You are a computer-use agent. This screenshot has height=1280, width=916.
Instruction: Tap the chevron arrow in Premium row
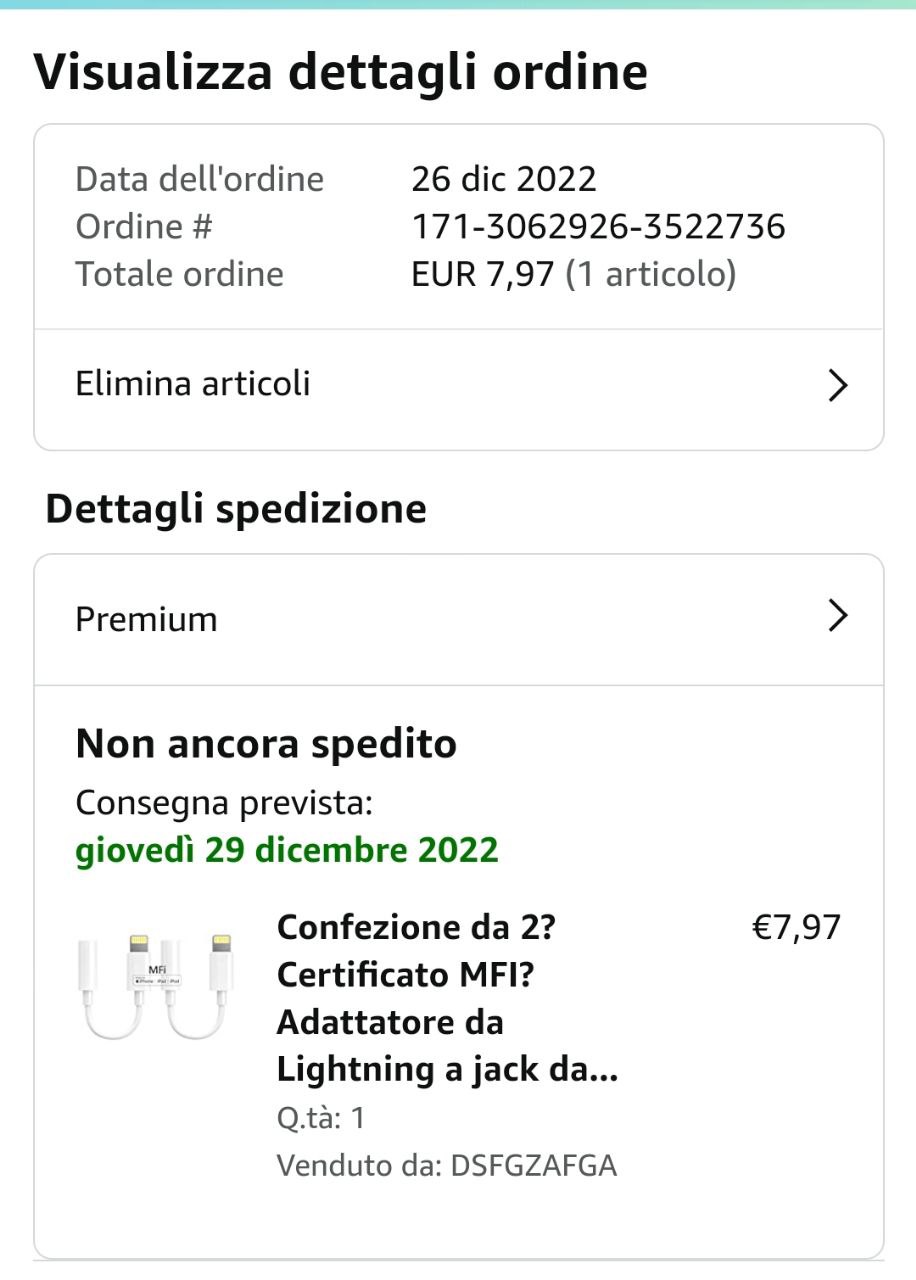[x=838, y=617]
